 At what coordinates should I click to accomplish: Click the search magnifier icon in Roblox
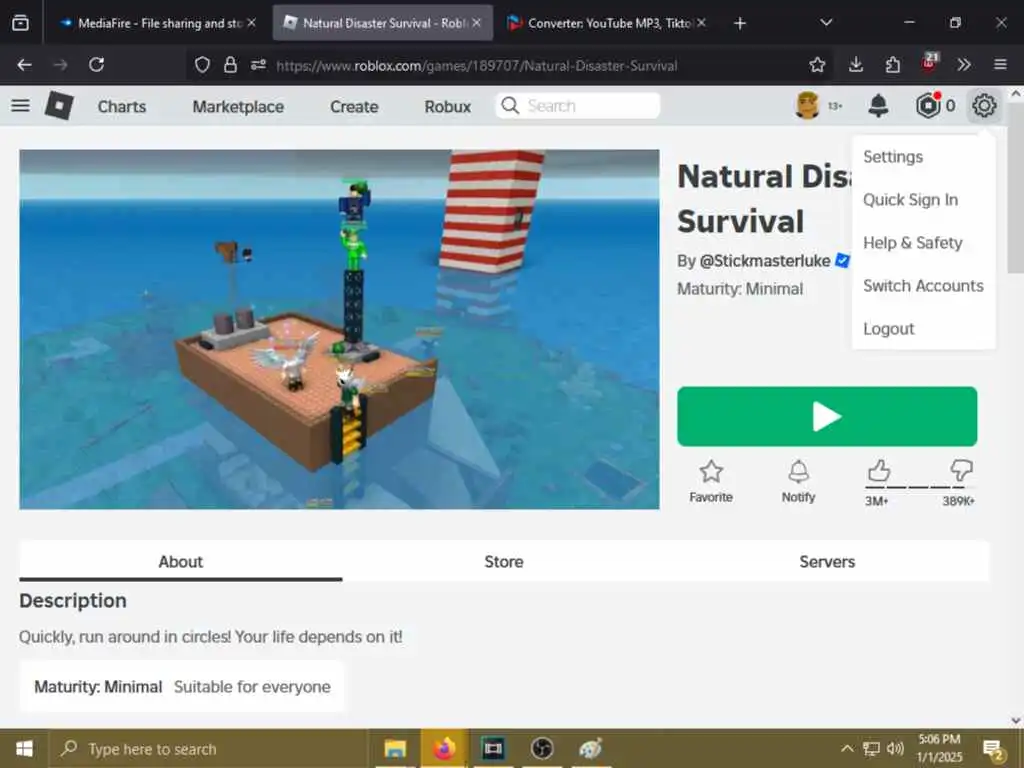(510, 106)
